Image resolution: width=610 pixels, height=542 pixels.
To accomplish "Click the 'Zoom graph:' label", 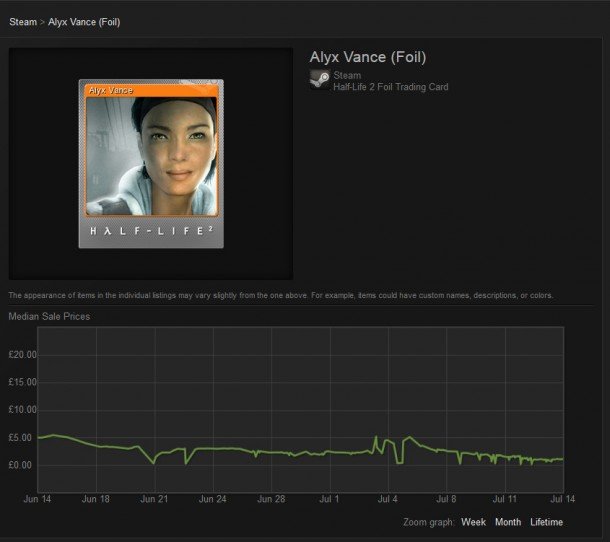I will (x=428, y=522).
